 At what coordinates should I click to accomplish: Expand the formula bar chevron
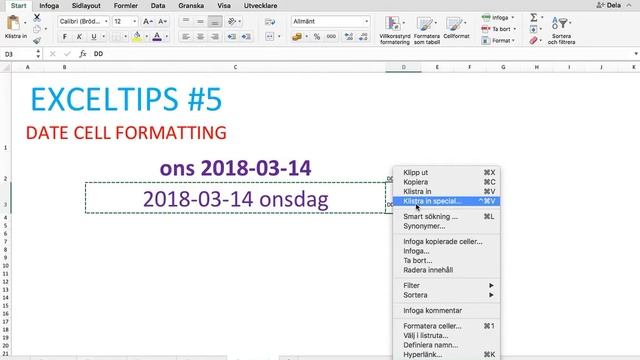[636, 54]
